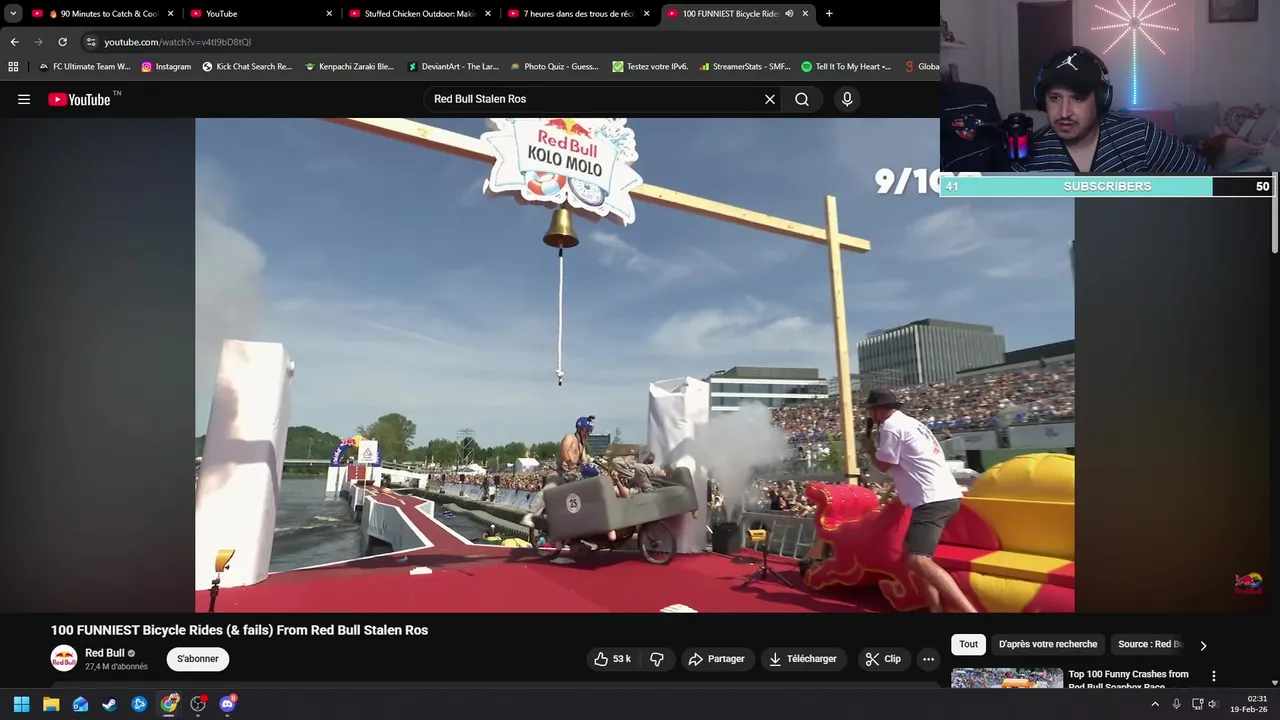The width and height of the screenshot is (1280, 720).
Task: Click the video player to pause playback
Action: 635,365
